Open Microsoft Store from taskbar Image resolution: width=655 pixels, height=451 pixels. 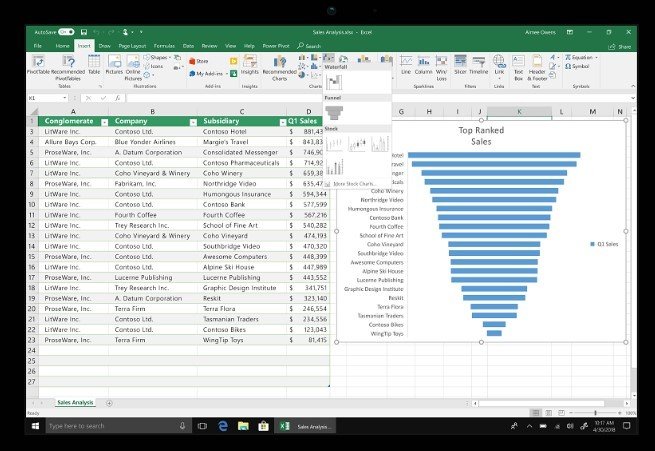tap(263, 426)
